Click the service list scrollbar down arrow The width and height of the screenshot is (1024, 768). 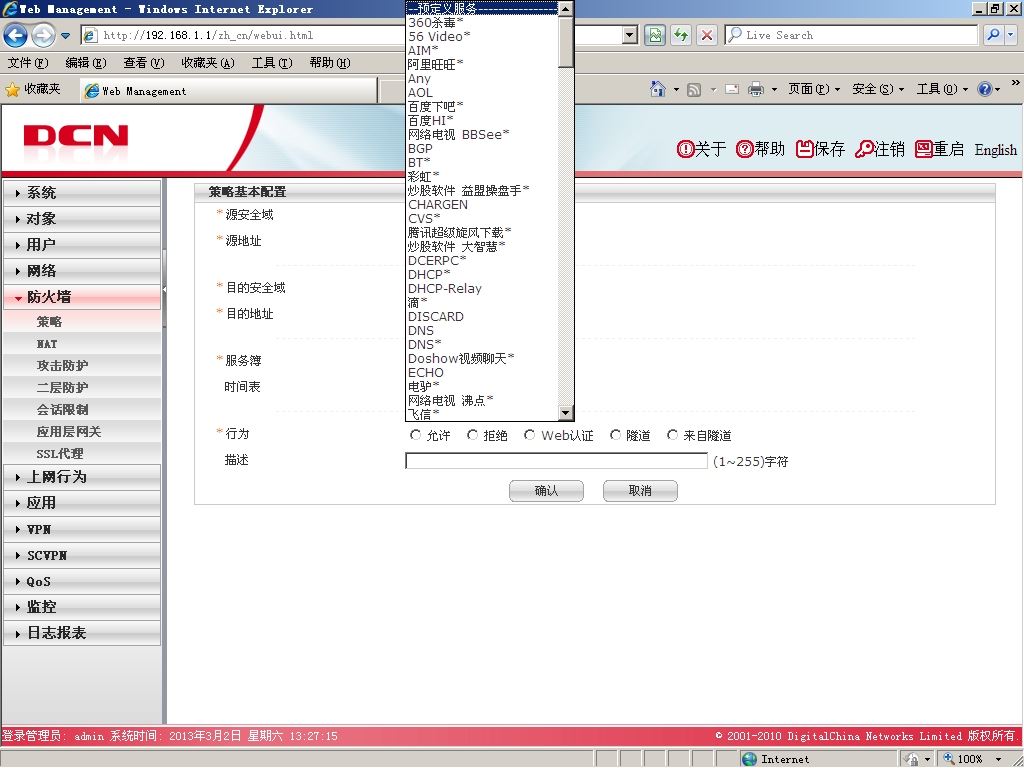[566, 413]
